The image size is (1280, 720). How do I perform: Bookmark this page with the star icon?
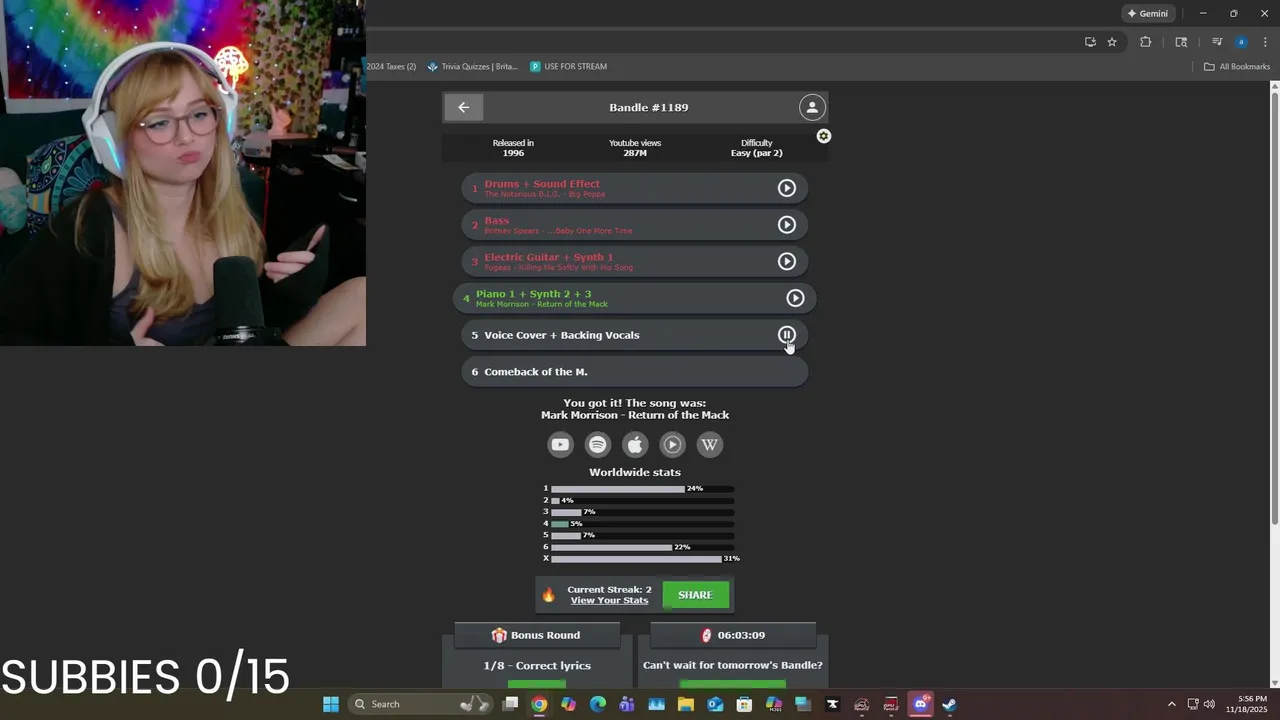pos(1112,42)
